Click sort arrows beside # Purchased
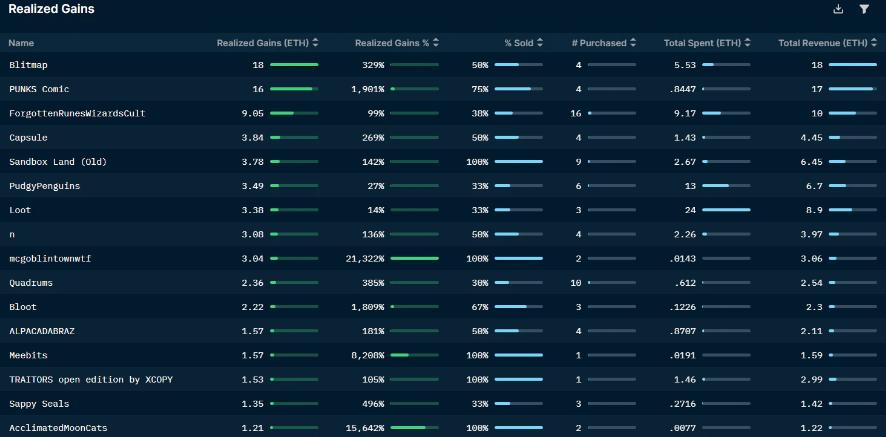Screen dimensions: 886x437 (x=632, y=43)
